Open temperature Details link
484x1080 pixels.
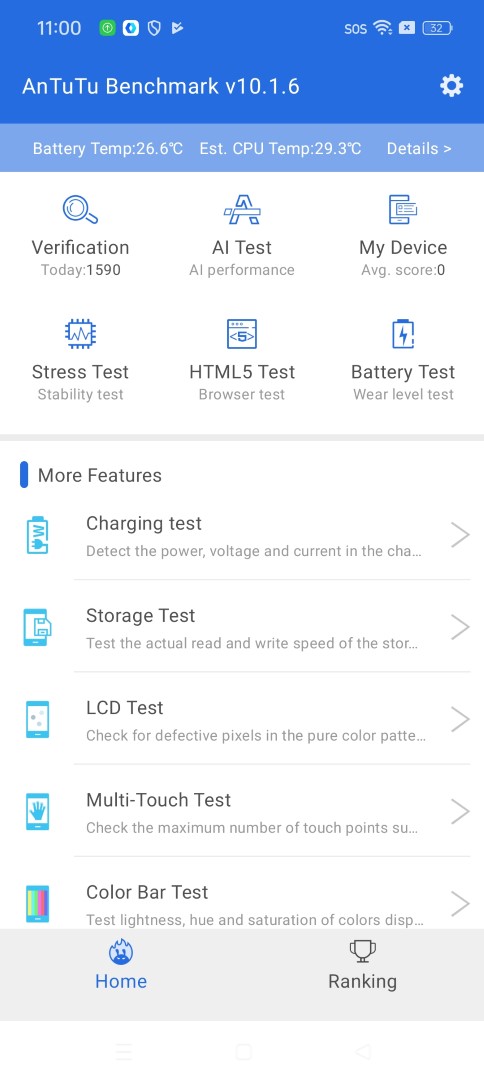(x=419, y=149)
